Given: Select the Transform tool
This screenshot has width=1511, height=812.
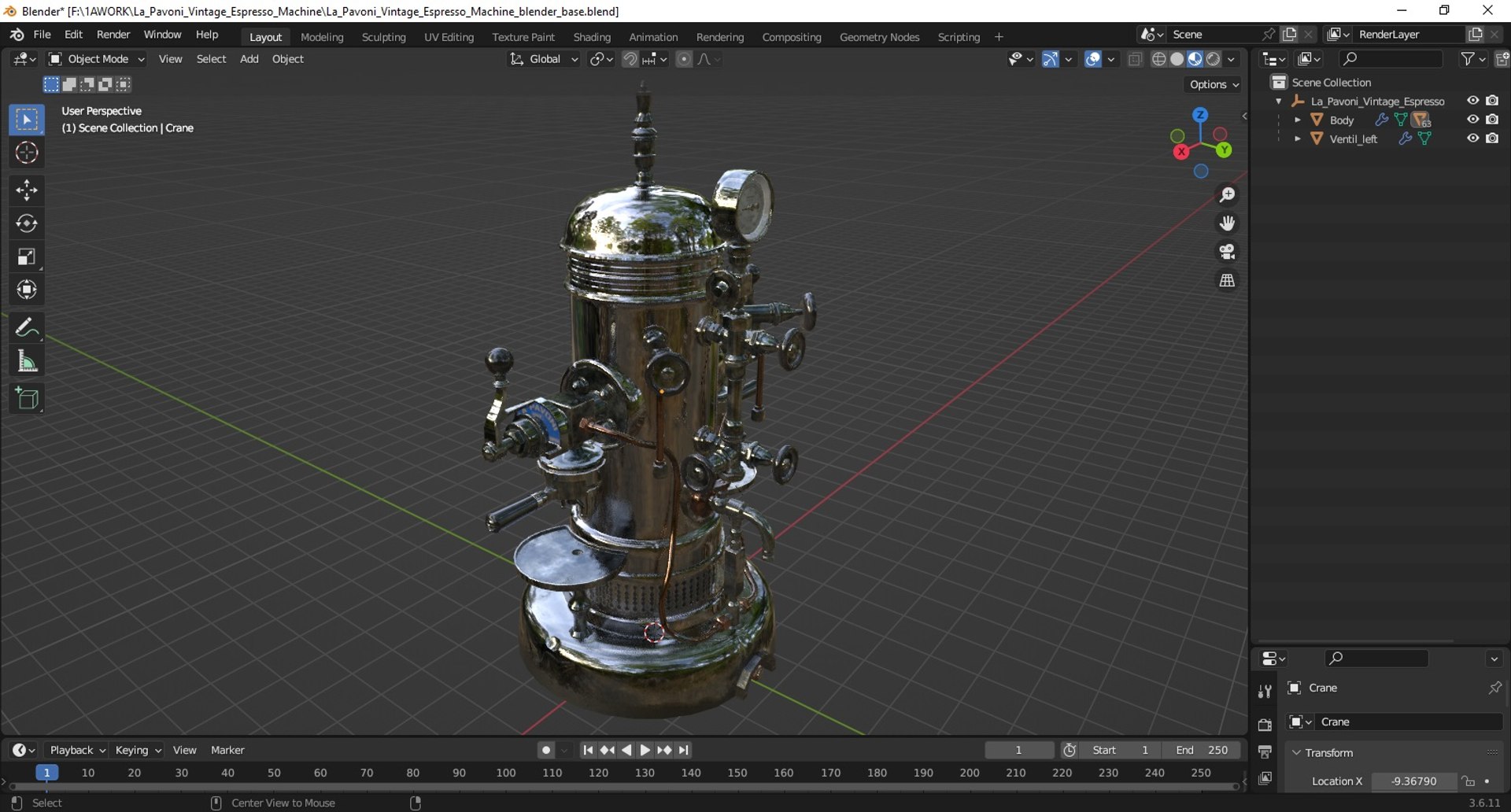Looking at the screenshot, I should click(x=27, y=290).
